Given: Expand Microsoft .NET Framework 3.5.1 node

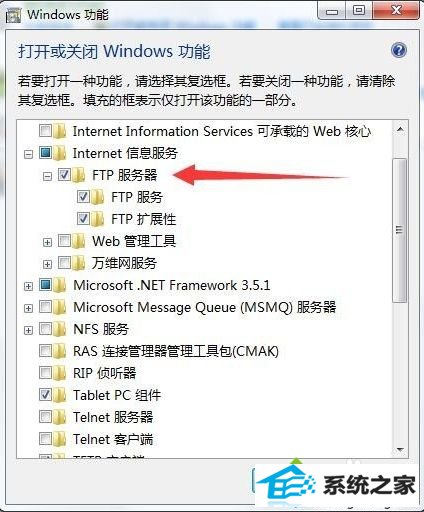Looking at the screenshot, I should point(29,286).
